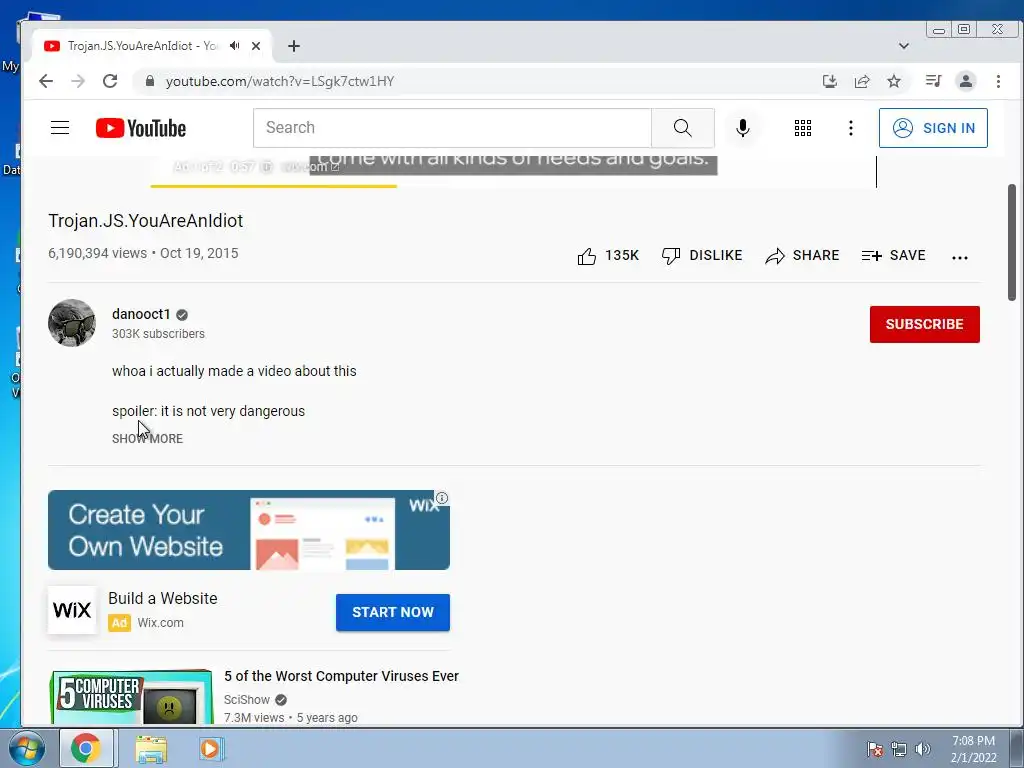
Task: Click START NOW on Wix ad
Action: 392,612
